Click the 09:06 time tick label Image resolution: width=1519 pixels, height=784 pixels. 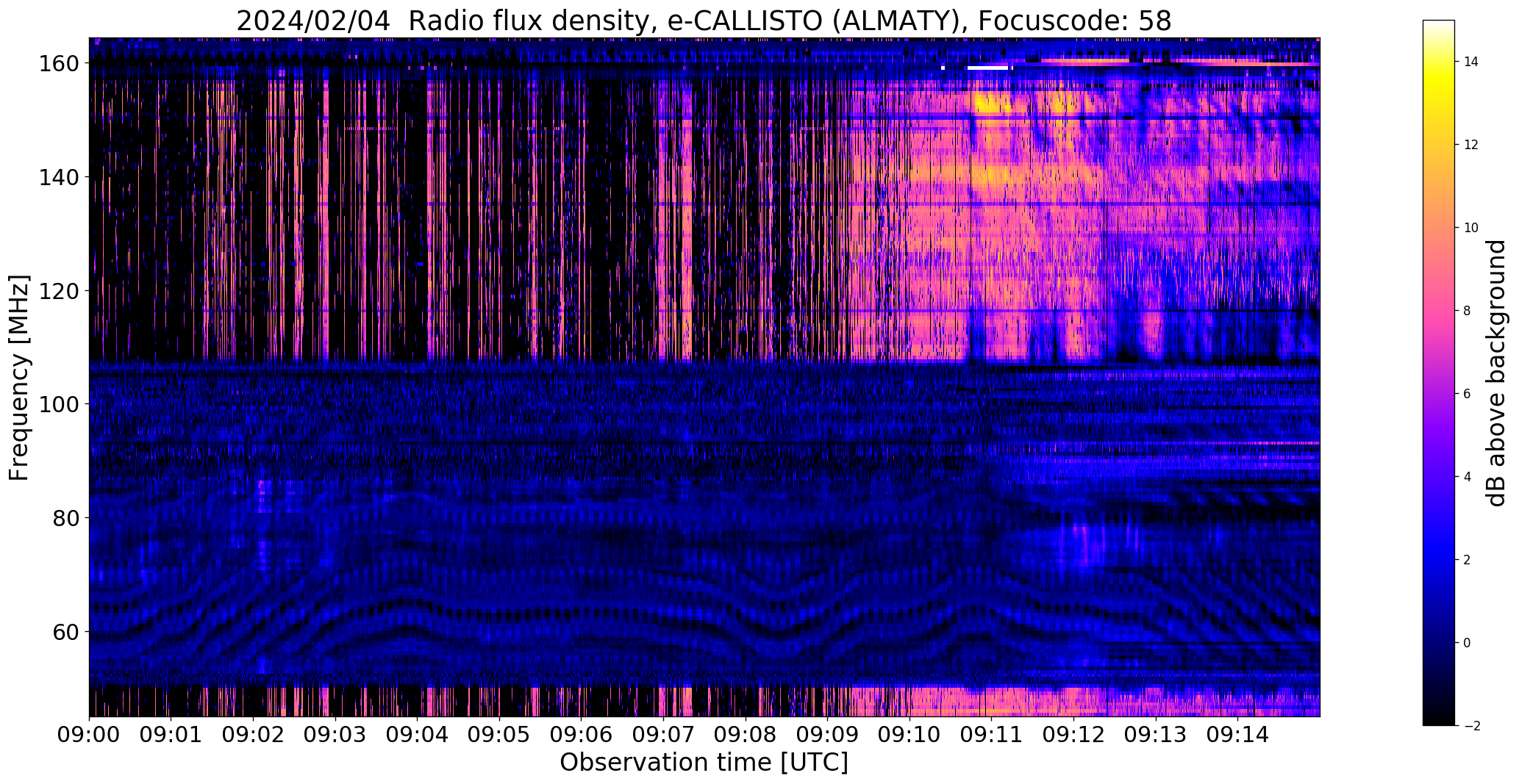(x=581, y=734)
